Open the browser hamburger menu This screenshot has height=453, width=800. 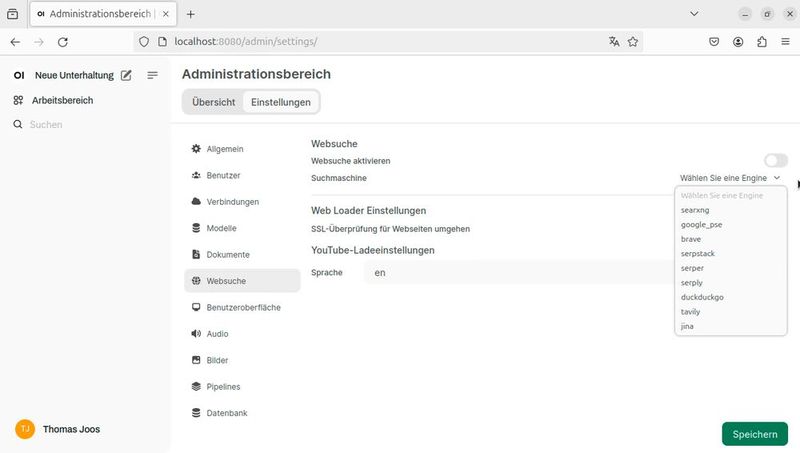click(786, 42)
